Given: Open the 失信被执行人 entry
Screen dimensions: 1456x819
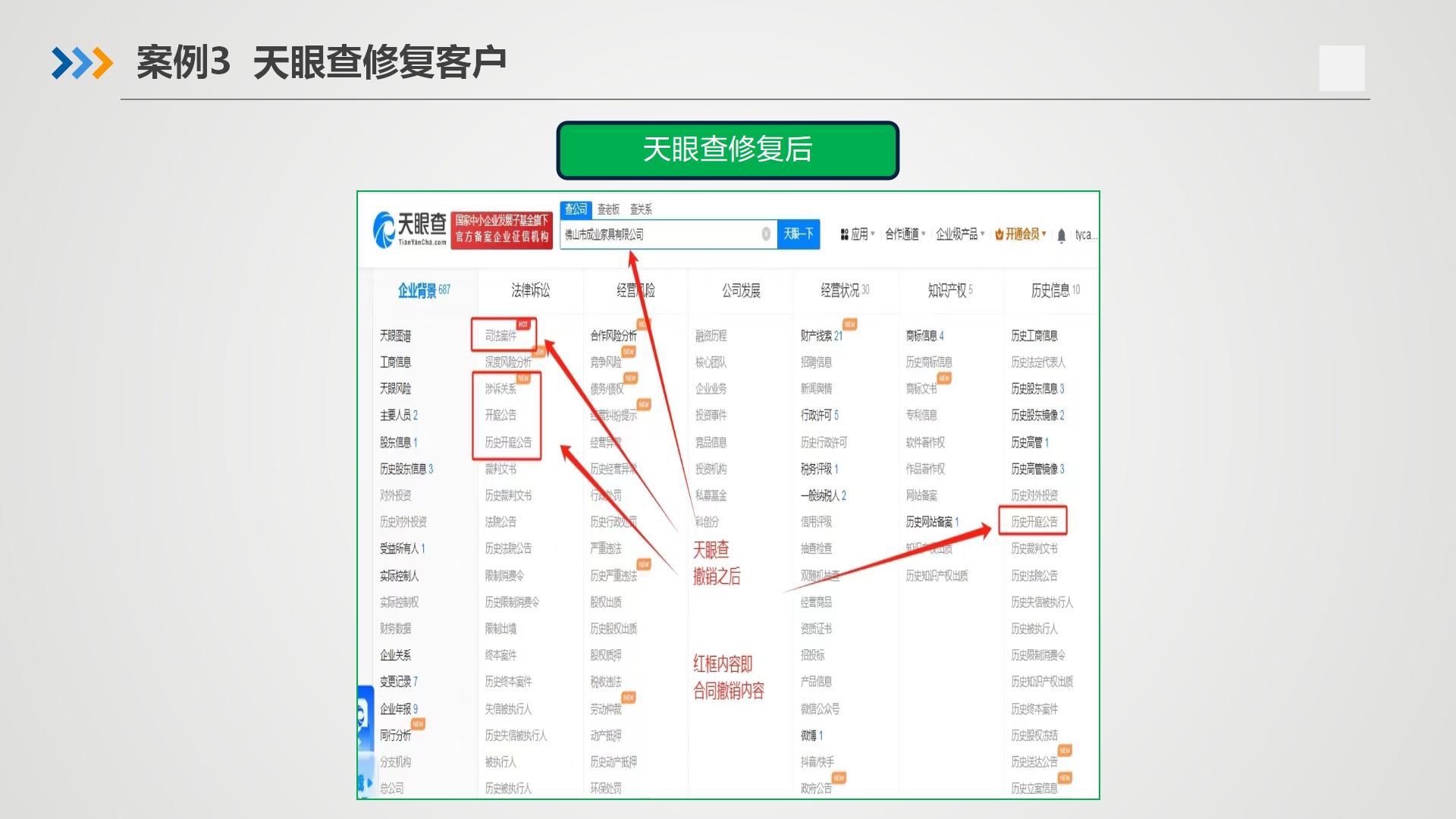Looking at the screenshot, I should point(508,709).
